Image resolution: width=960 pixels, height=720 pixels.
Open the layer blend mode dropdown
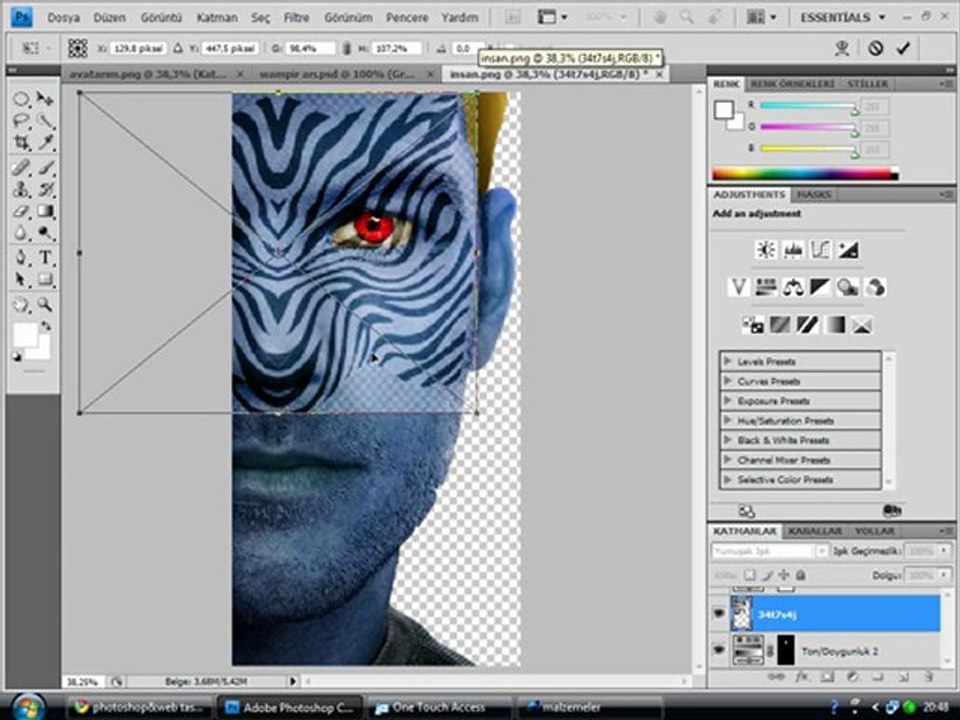tap(770, 551)
